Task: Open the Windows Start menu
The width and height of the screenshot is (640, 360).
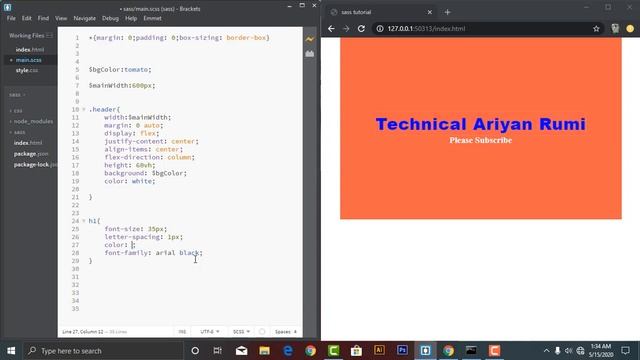Action: tap(11, 351)
